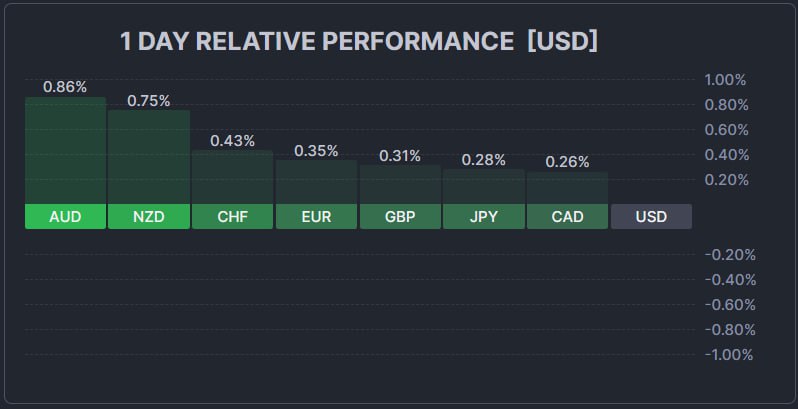798x409 pixels.
Task: Click the 0.86% value above AUD bar
Action: point(65,87)
